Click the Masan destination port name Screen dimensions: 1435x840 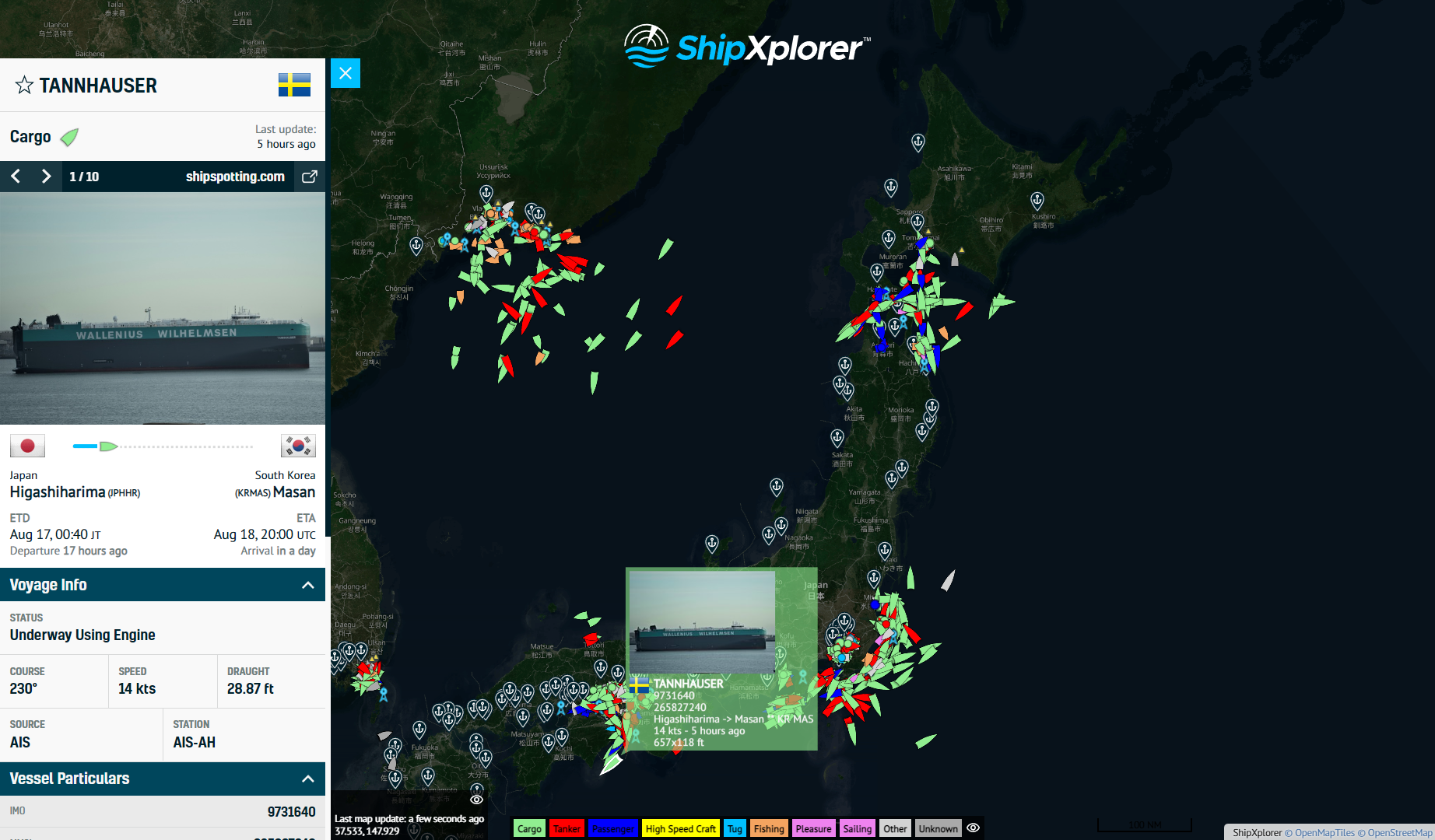294,492
